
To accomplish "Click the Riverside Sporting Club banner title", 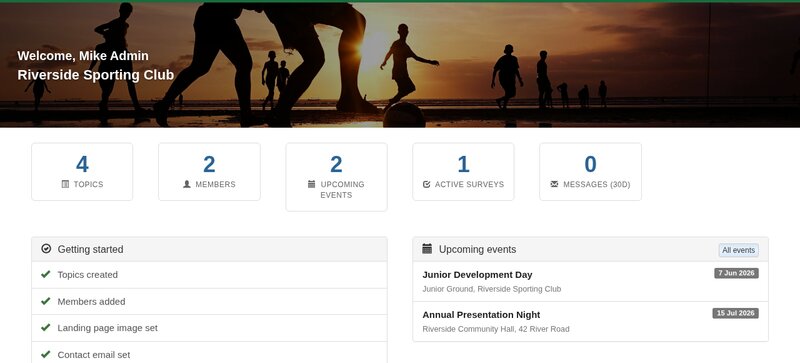I will (x=95, y=75).
